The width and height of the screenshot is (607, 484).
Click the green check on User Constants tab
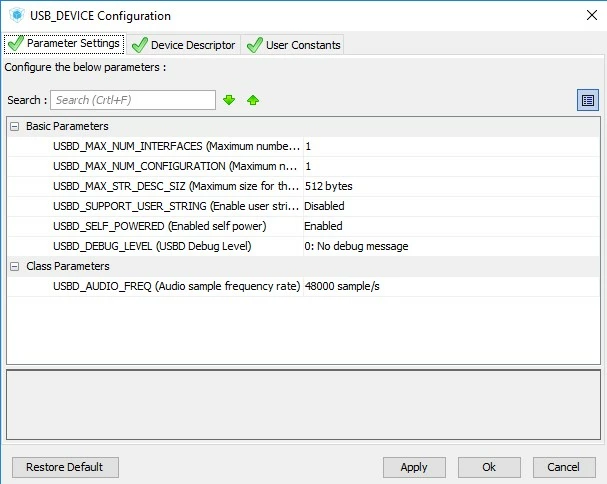coord(255,45)
